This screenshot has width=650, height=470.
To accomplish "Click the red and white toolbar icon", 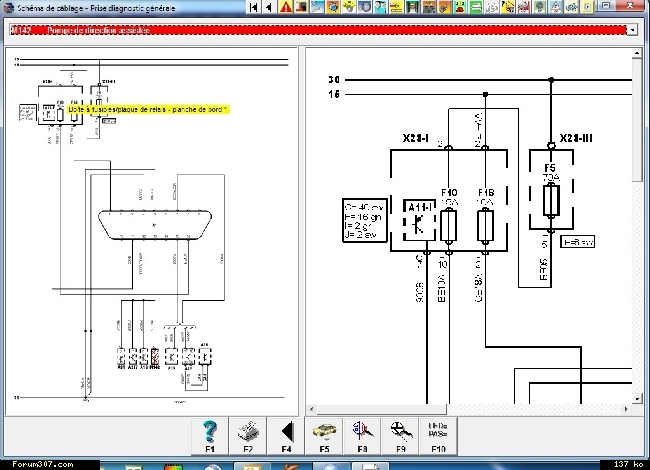I will click(524, 7).
